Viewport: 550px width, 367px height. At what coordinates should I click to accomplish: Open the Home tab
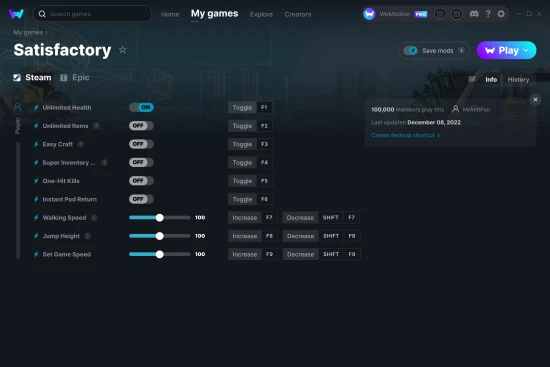point(170,14)
